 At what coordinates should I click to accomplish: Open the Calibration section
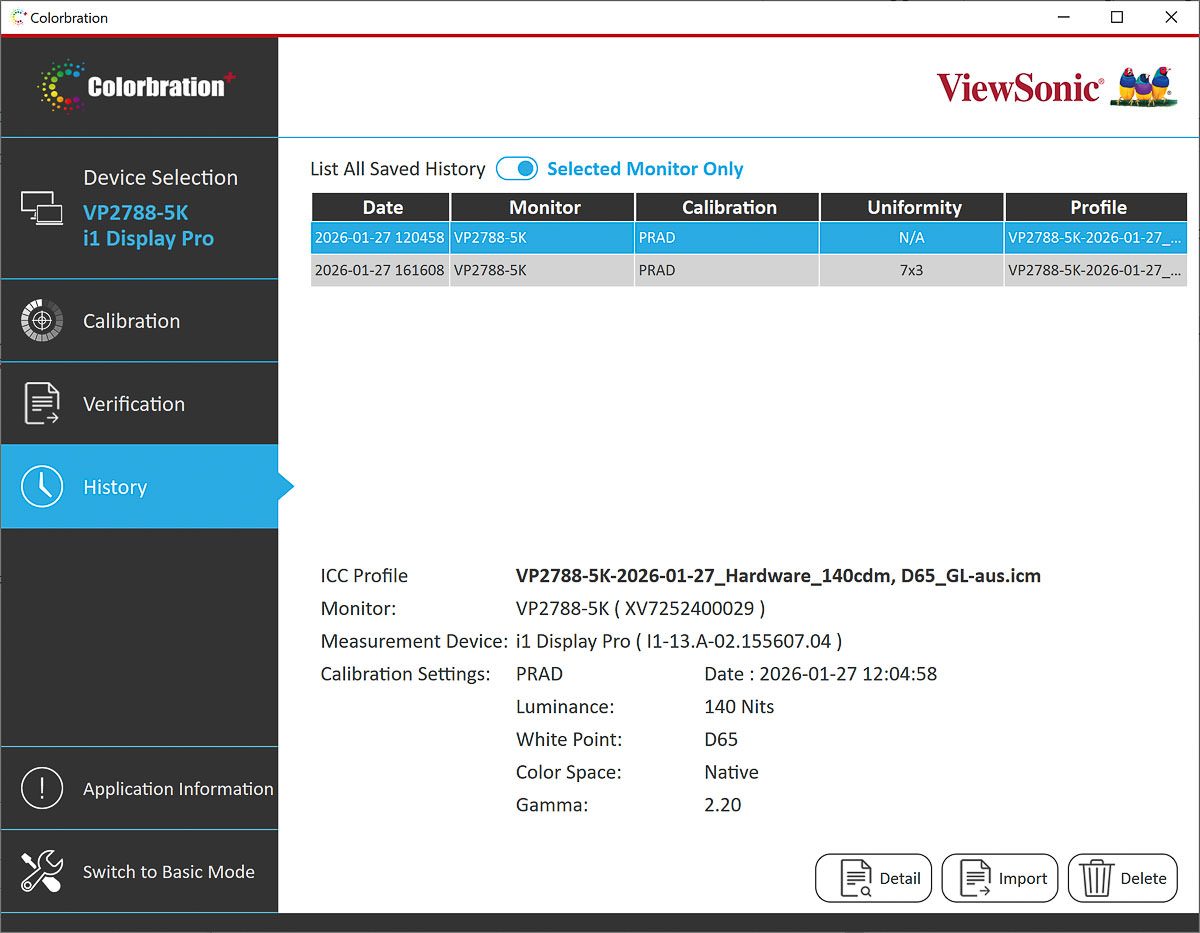click(131, 321)
